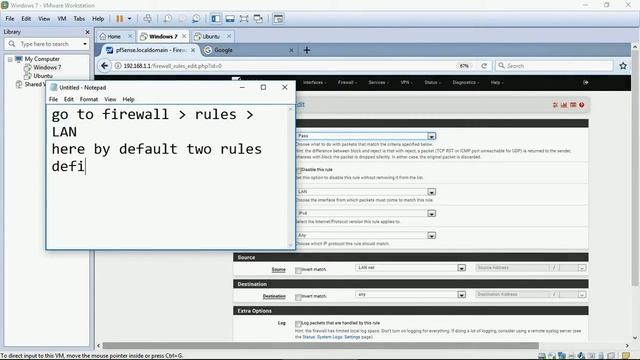Image resolution: width=640 pixels, height=360 pixels.
Task: Open the Interface dropdown showing LAN
Action: click(x=366, y=191)
